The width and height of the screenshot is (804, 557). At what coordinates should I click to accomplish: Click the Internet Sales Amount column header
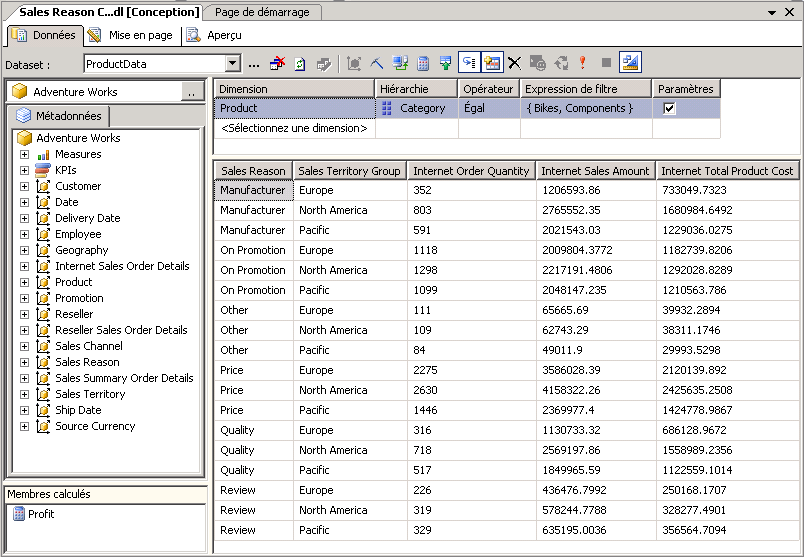pyautogui.click(x=595, y=171)
